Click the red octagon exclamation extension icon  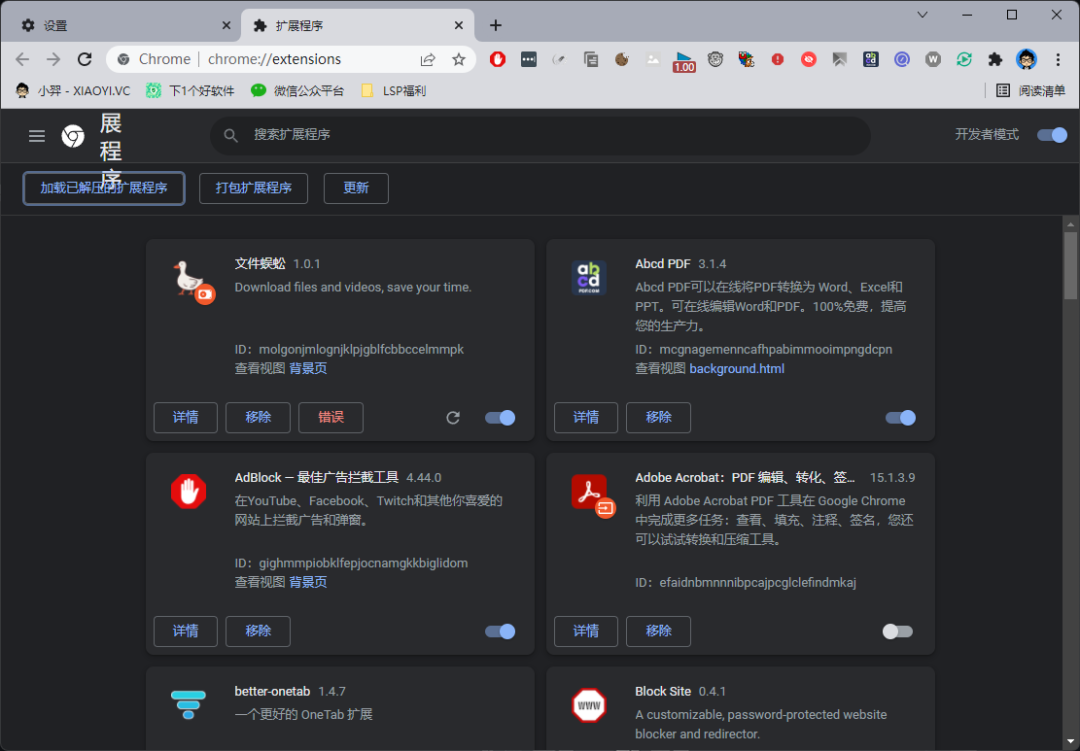point(778,59)
